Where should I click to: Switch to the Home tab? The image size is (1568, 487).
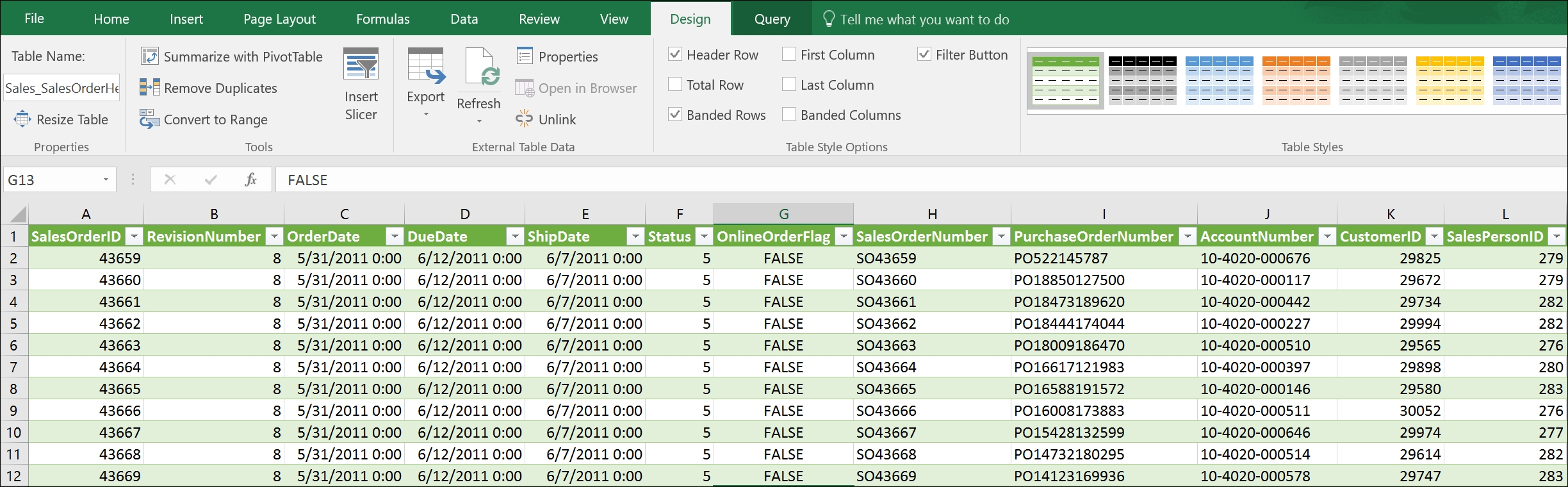tap(111, 19)
